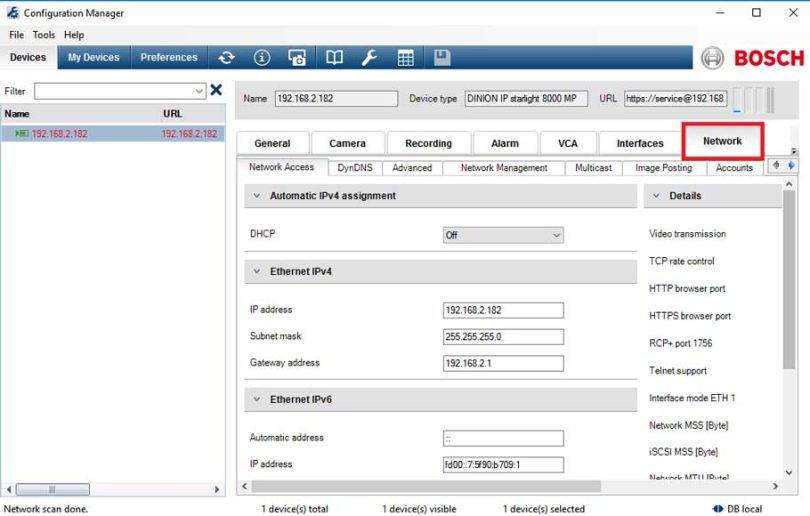Open the Filter combo box dropdown arrow
The height and width of the screenshot is (516, 810).
click(x=199, y=91)
